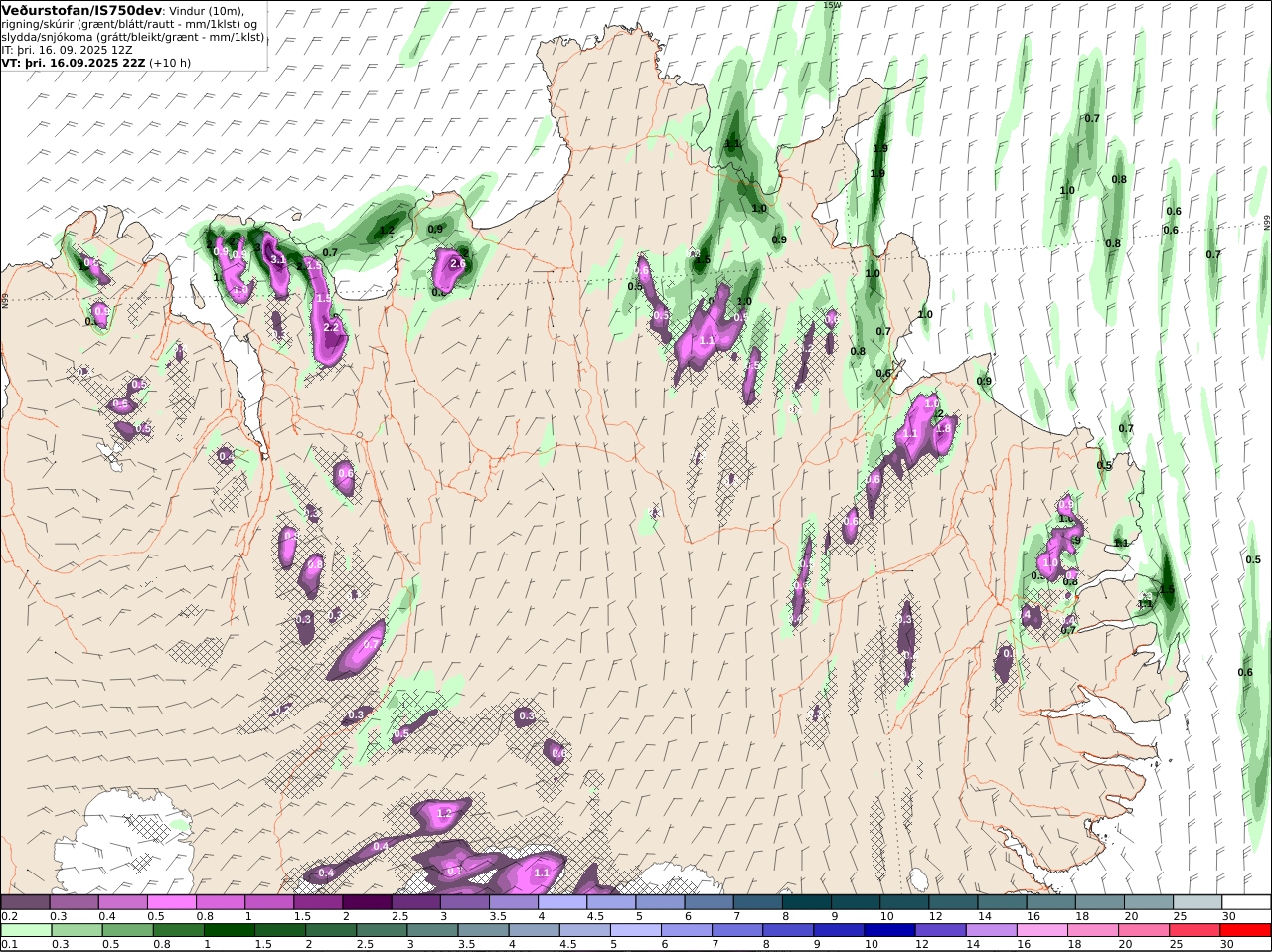The width and height of the screenshot is (1272, 952).
Task: Click the 'slydda/snjókoma' legend description line
Action: (133, 36)
